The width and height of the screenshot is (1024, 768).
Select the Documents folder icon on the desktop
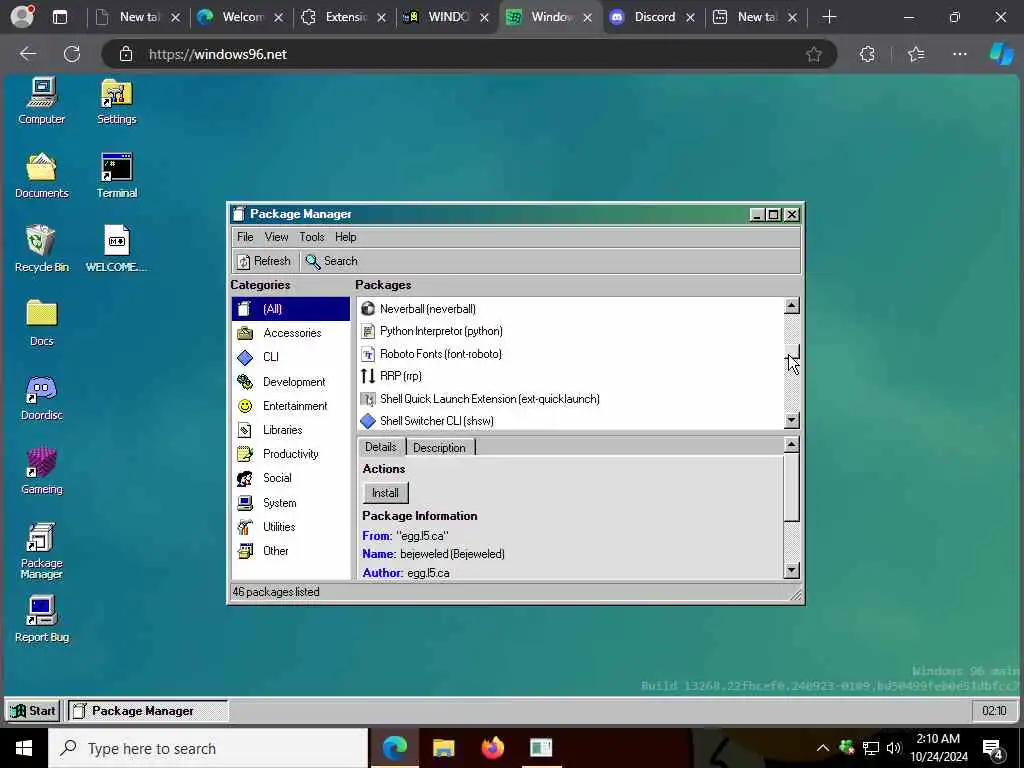point(41,175)
